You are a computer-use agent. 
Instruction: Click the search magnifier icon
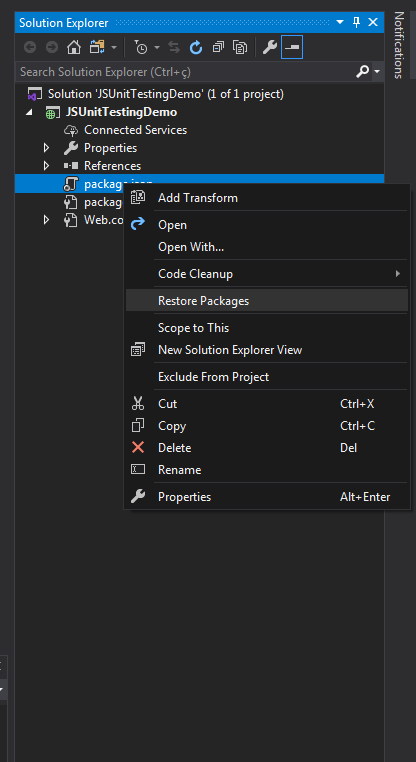pos(363,72)
